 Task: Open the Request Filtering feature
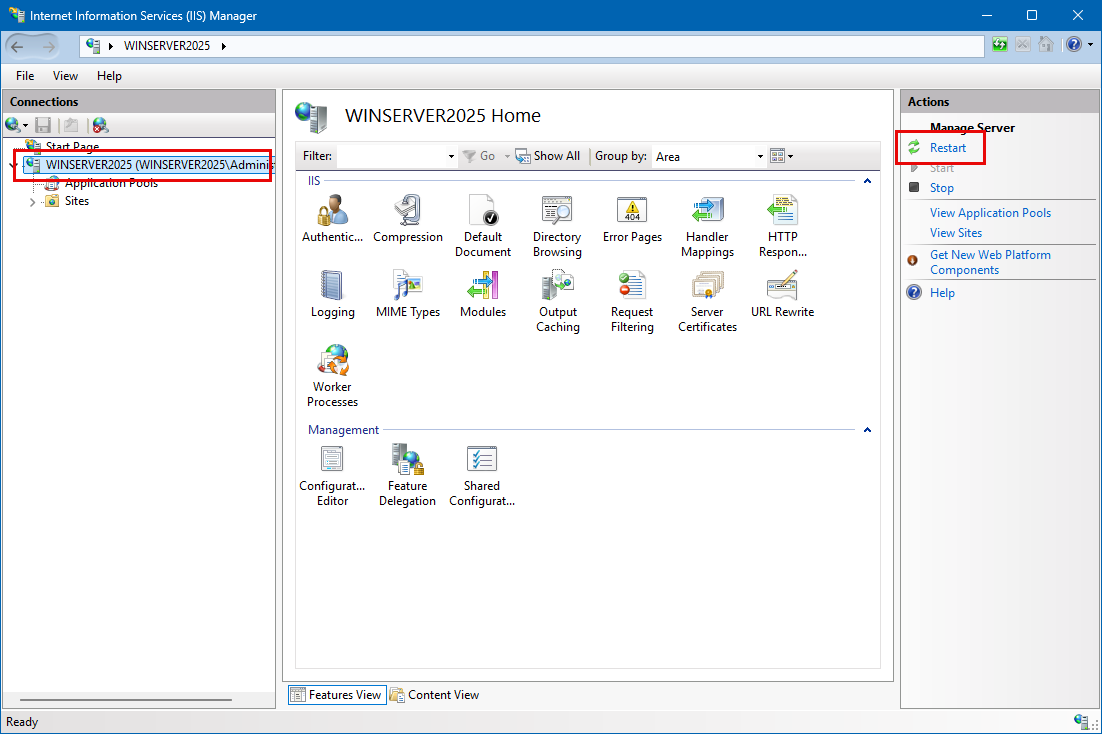[x=632, y=288]
